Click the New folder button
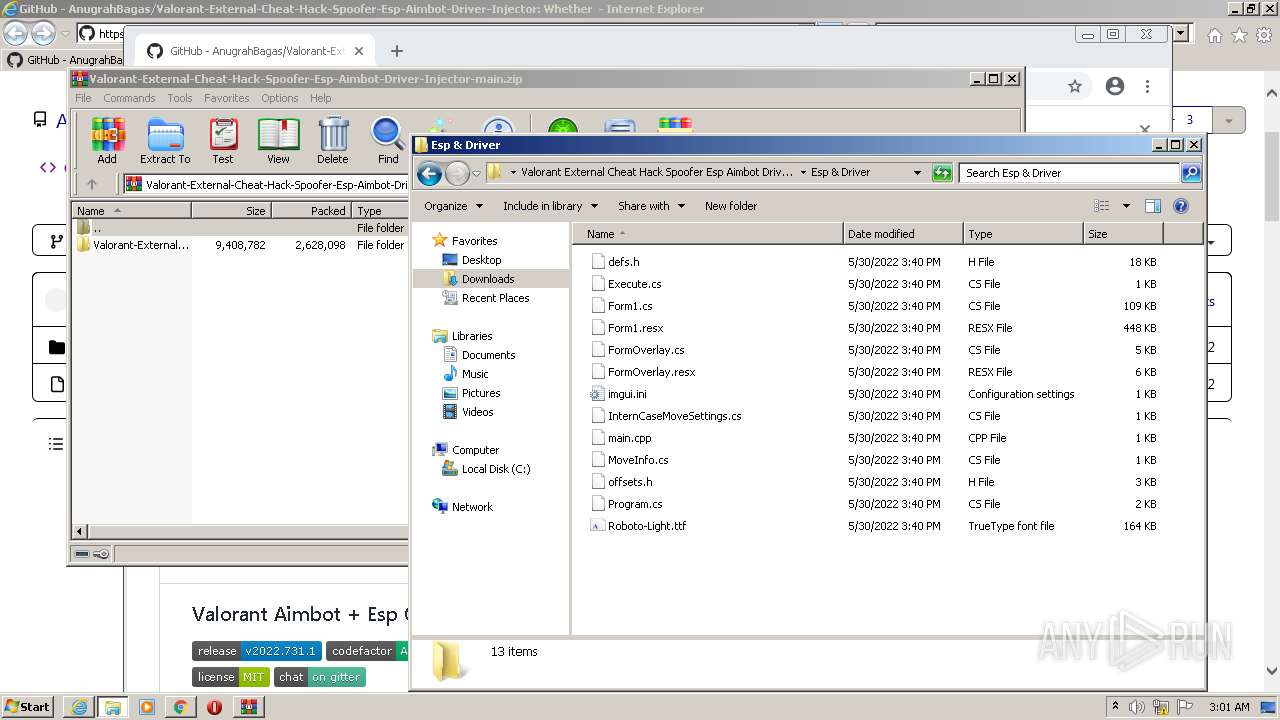The image size is (1280, 720). pyautogui.click(x=731, y=206)
